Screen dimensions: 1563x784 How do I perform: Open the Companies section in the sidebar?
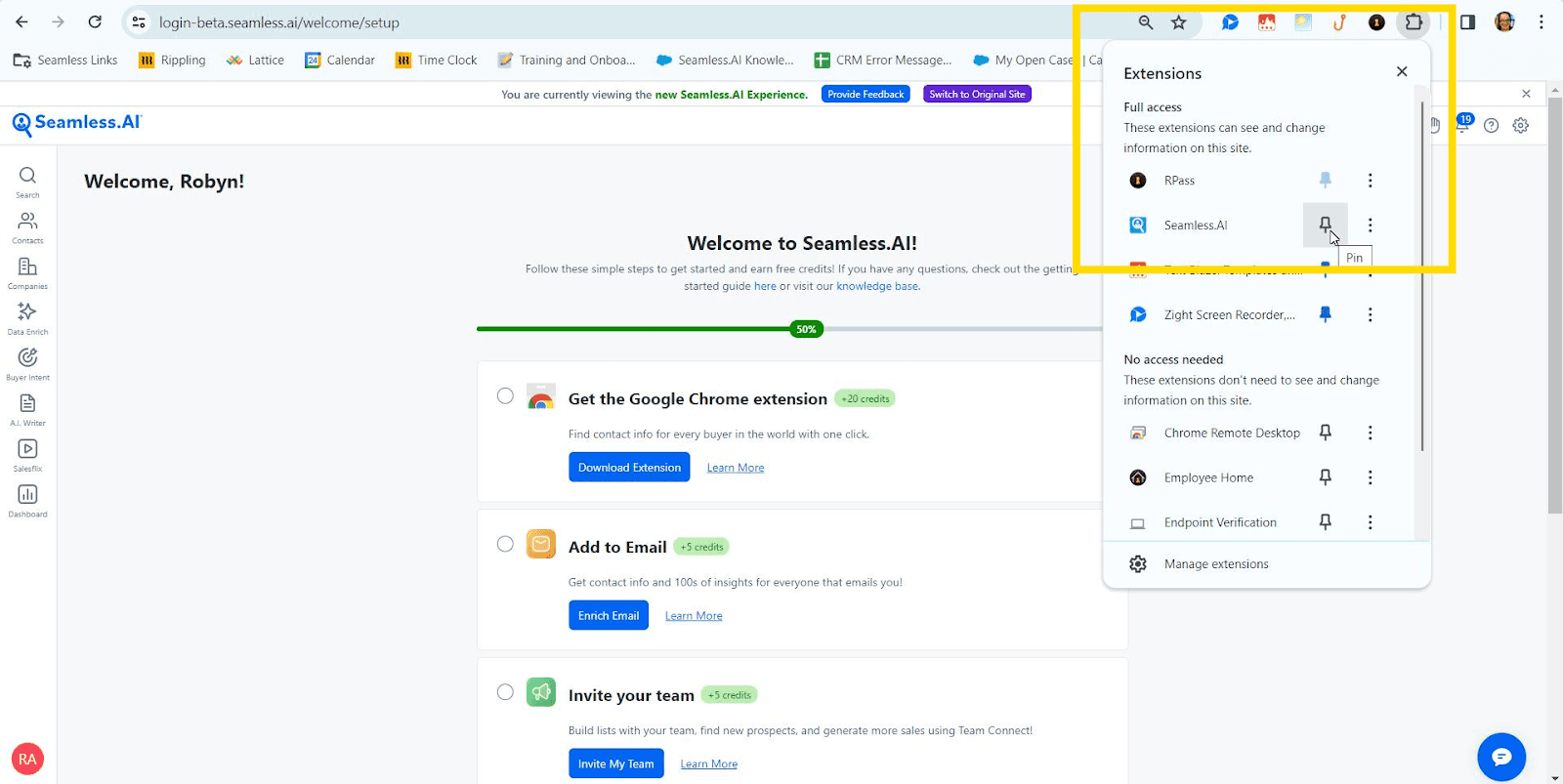pyautogui.click(x=27, y=272)
